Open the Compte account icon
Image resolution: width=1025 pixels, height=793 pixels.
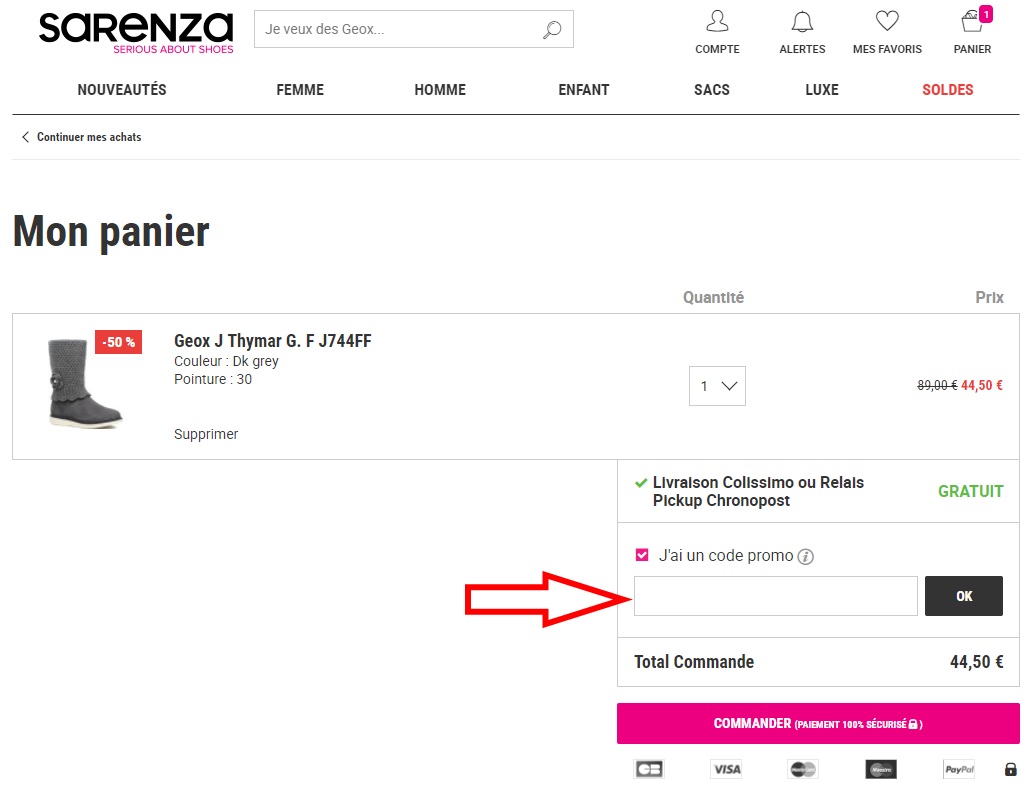click(717, 22)
